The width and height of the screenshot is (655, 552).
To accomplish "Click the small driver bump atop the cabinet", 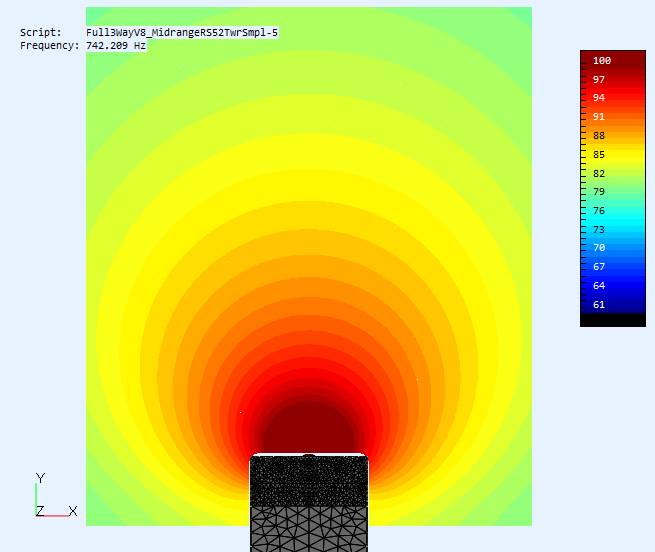I will point(308,457).
